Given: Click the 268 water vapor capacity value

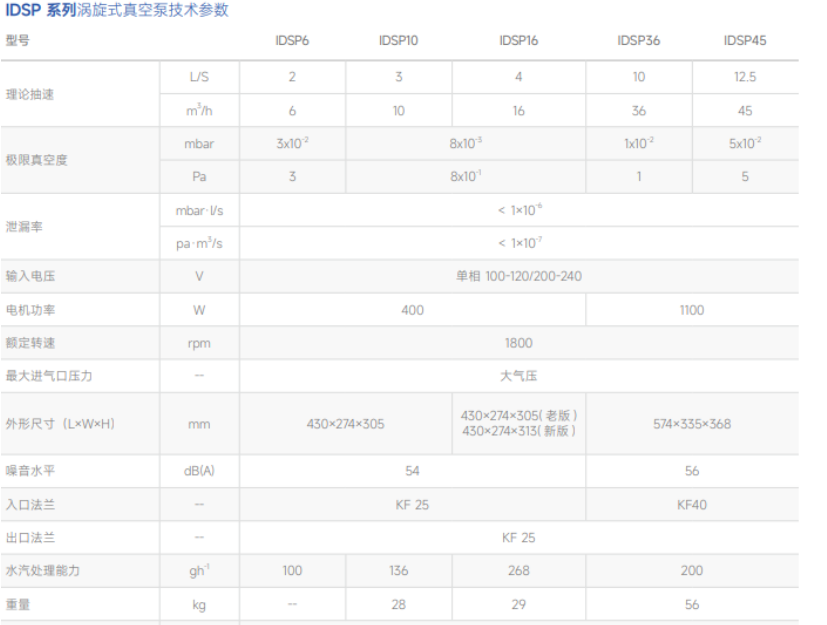Looking at the screenshot, I should point(518,571).
